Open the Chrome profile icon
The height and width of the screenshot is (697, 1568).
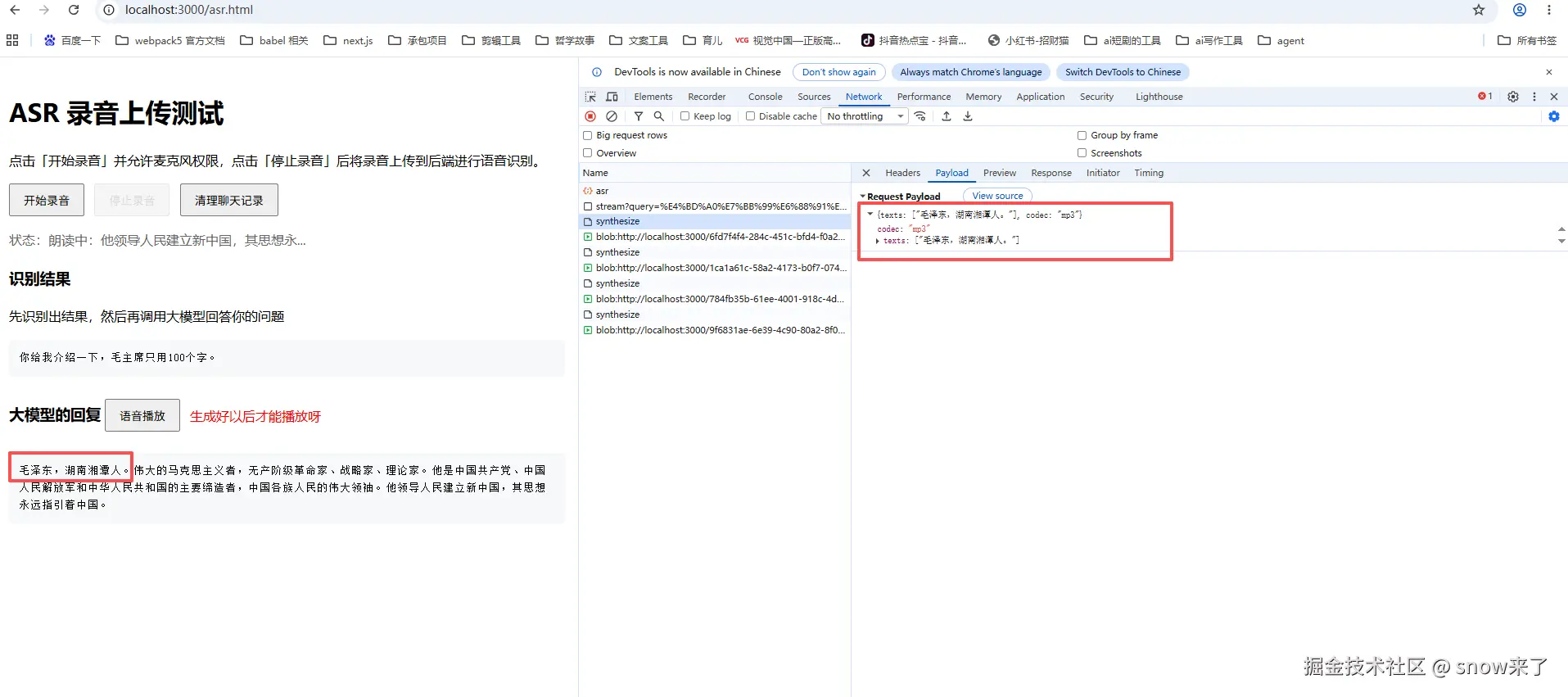click(x=1520, y=10)
